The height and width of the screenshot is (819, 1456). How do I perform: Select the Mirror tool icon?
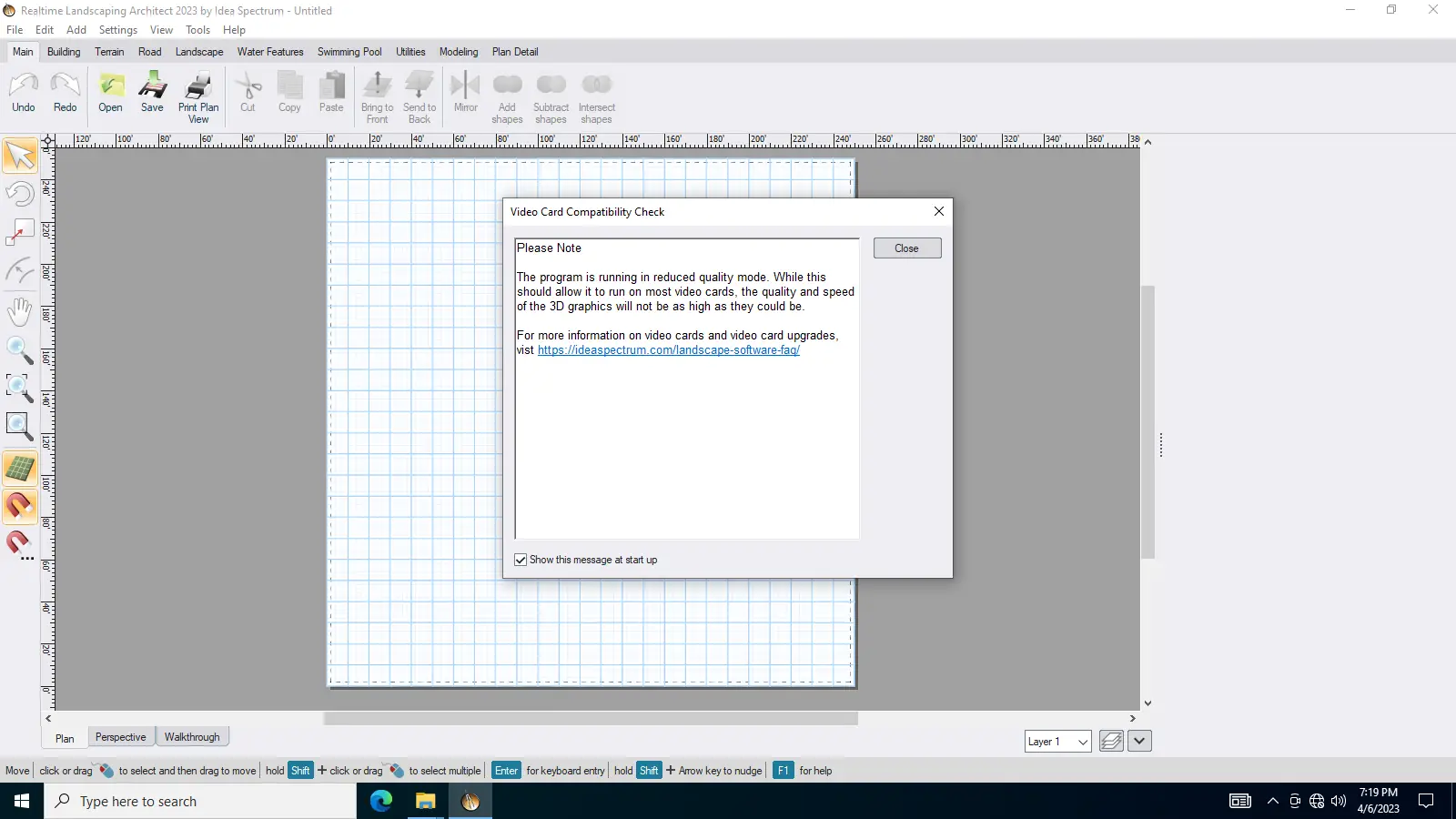click(x=465, y=93)
